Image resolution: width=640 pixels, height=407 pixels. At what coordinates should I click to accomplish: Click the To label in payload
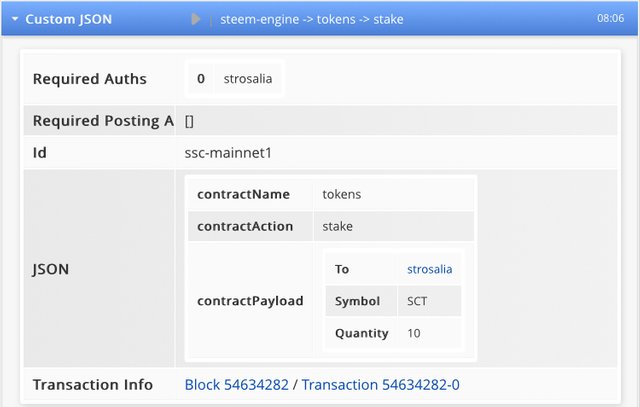point(342,269)
